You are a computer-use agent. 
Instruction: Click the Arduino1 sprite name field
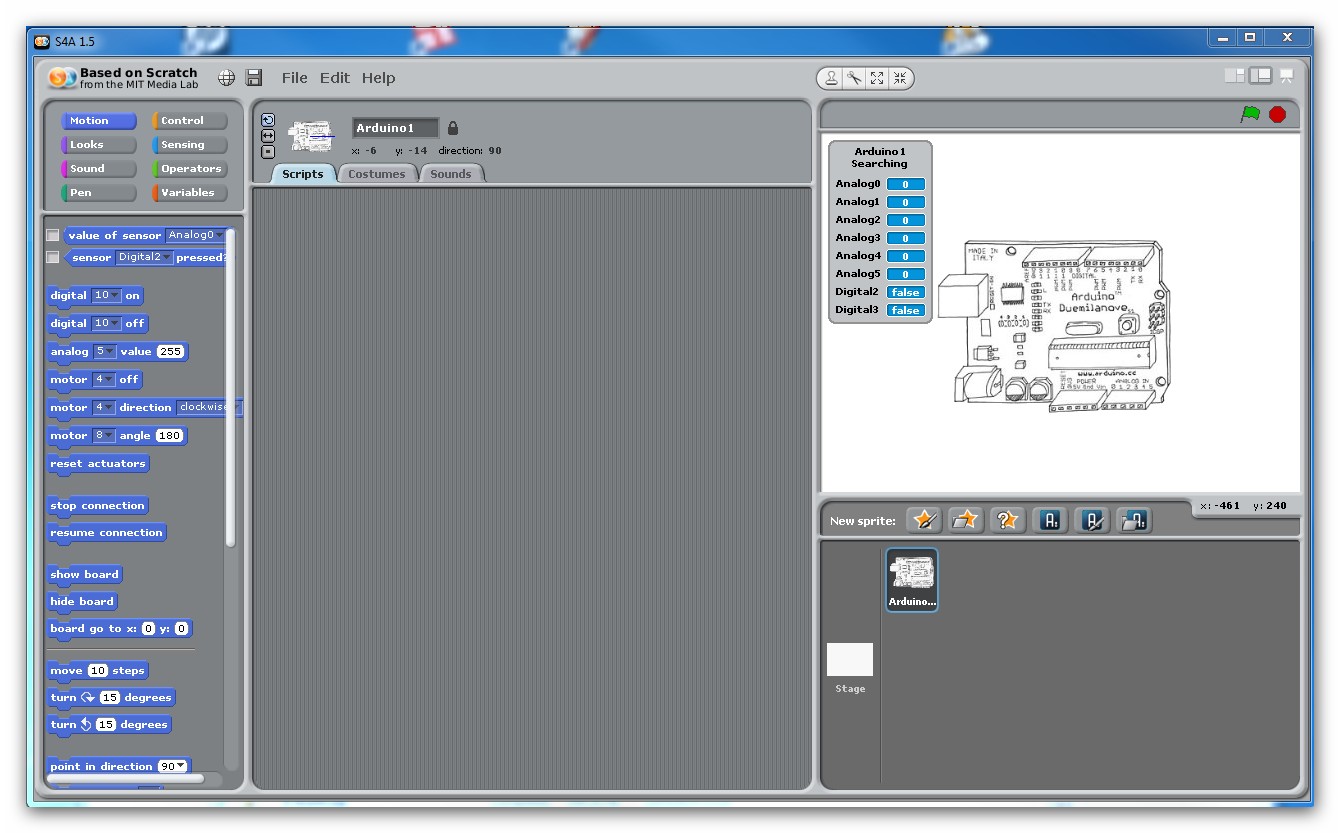coord(396,128)
